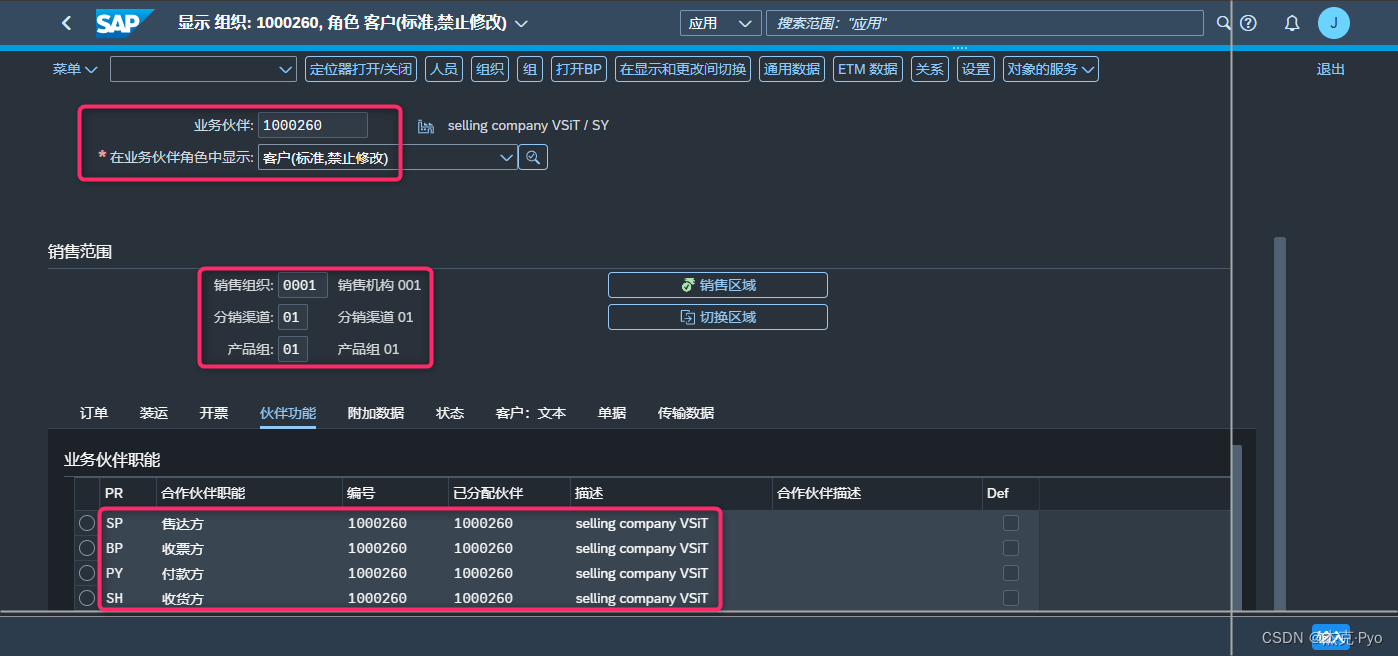The width and height of the screenshot is (1398, 656).
Task: Click the 通用数据 button
Action: [x=792, y=69]
